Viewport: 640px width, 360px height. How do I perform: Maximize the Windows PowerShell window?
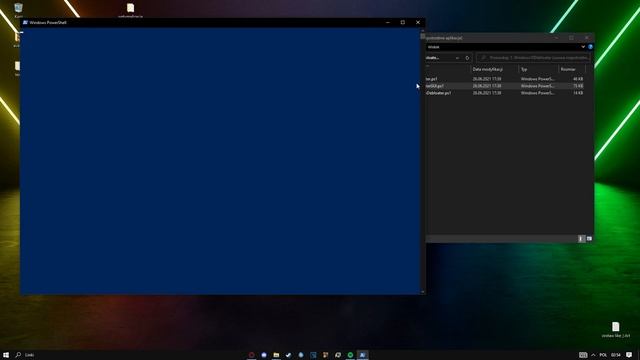403,22
